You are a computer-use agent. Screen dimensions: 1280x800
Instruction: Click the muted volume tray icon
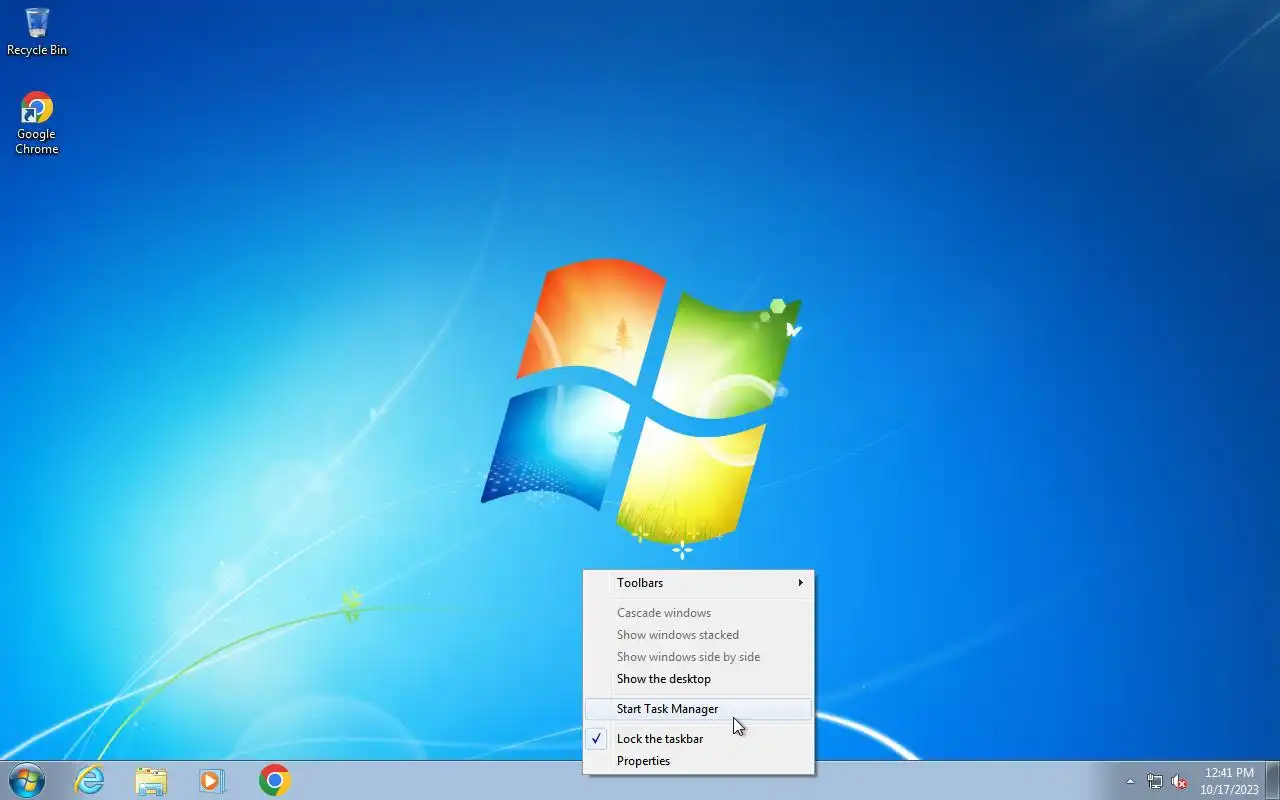pyautogui.click(x=1180, y=781)
